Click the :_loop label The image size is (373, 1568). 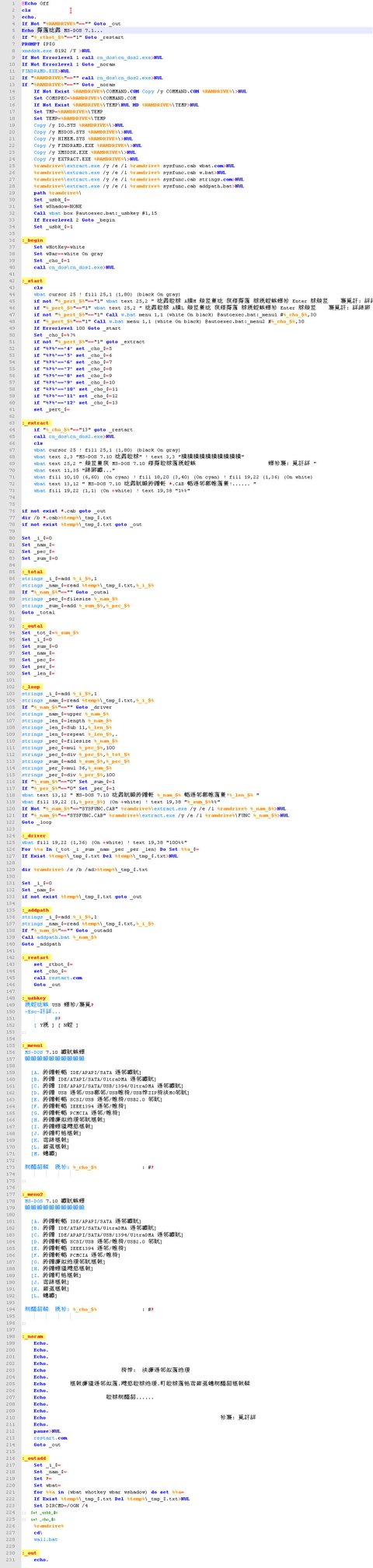pos(31,687)
